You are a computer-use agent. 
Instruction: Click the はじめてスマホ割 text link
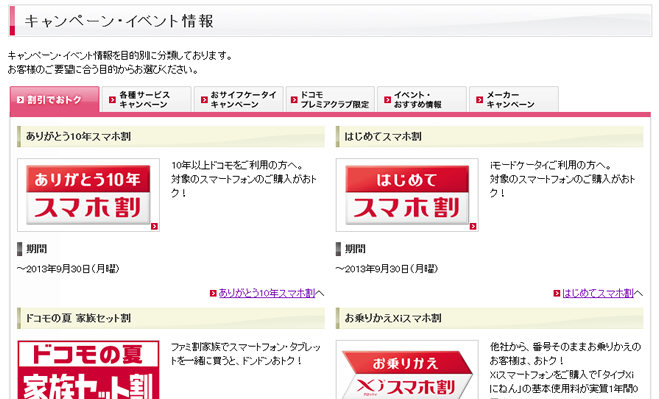tap(598, 293)
